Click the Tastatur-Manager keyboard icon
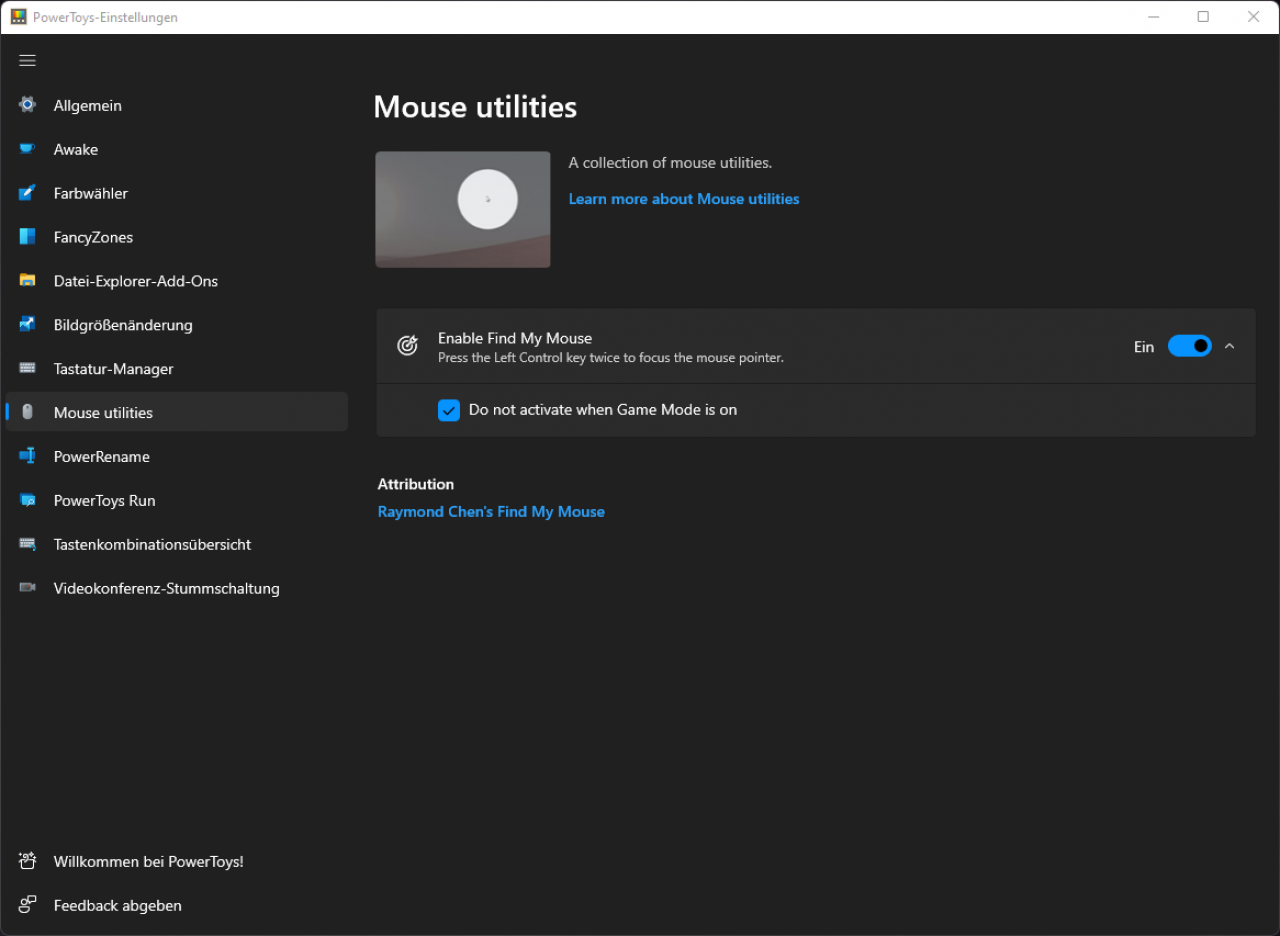 (x=27, y=369)
